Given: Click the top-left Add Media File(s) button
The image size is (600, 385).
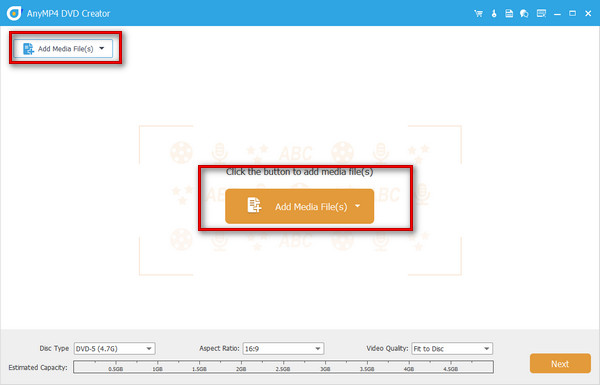Looking at the screenshot, I should 63,49.
